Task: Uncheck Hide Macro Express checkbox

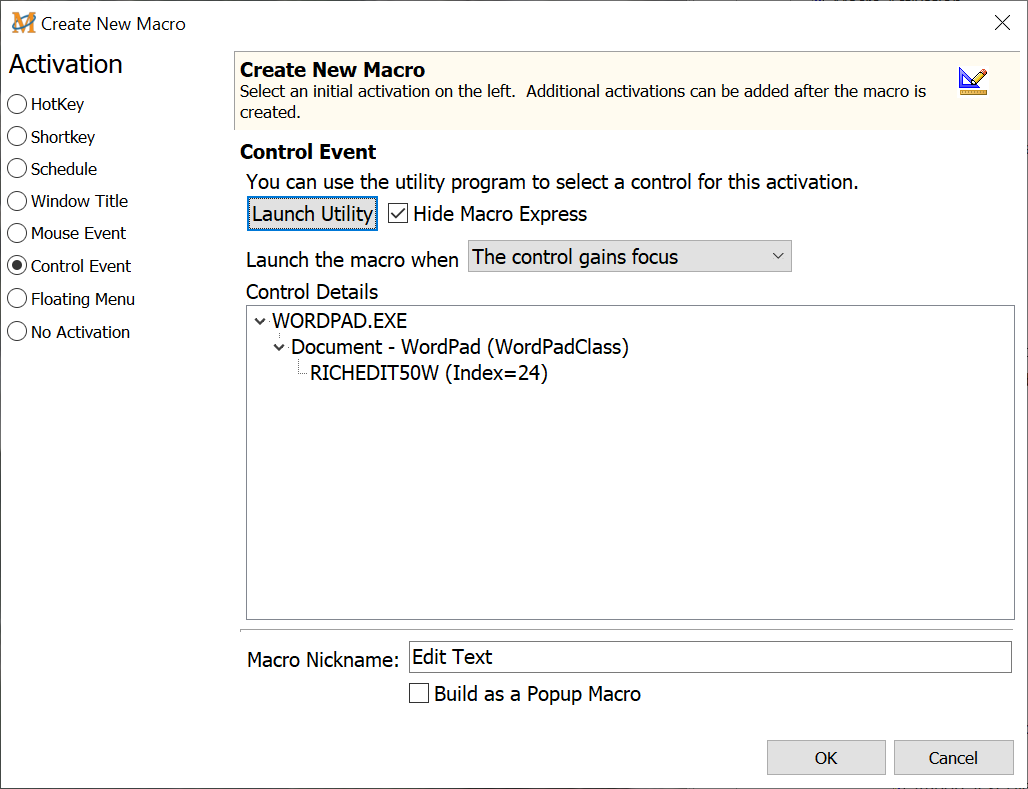Action: [399, 214]
